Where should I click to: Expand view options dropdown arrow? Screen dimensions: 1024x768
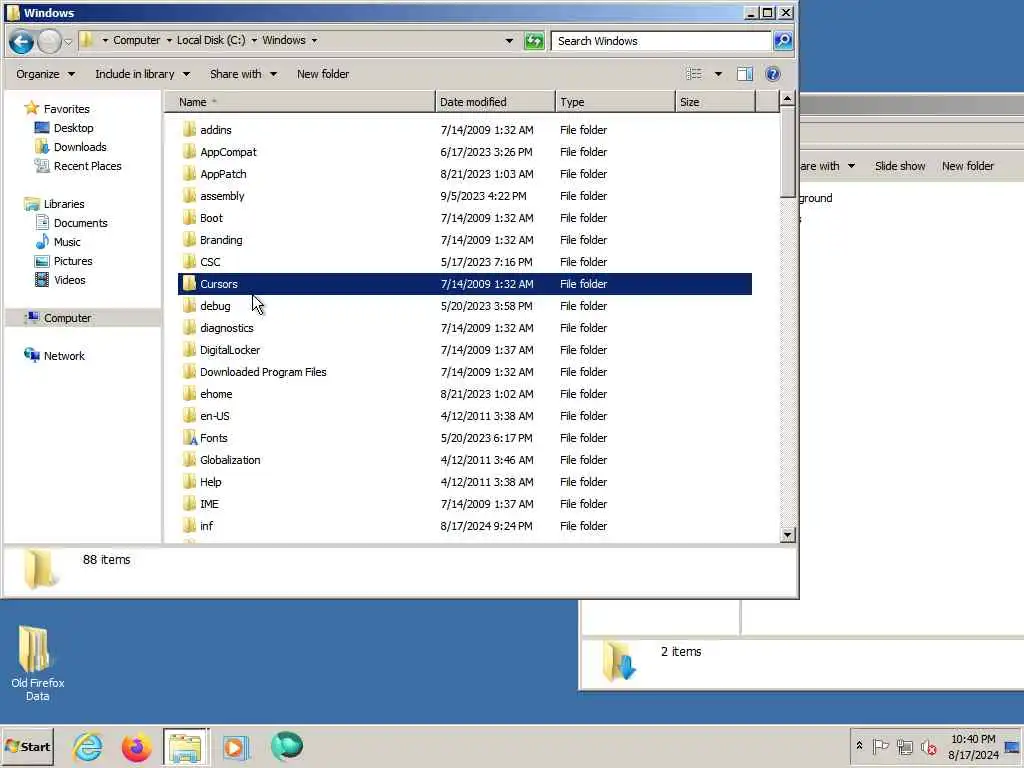coord(718,74)
